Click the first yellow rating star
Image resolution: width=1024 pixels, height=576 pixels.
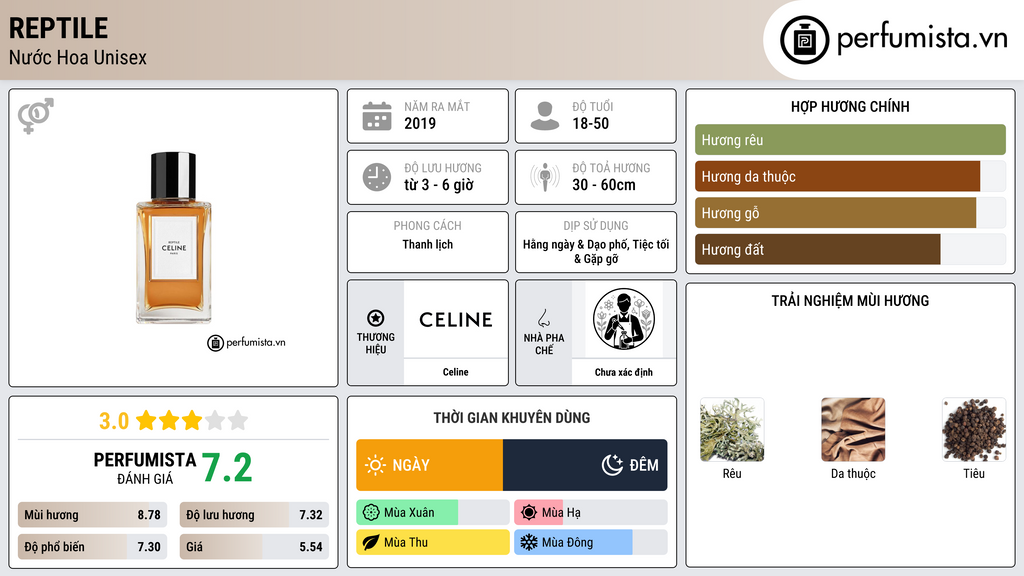point(146,420)
